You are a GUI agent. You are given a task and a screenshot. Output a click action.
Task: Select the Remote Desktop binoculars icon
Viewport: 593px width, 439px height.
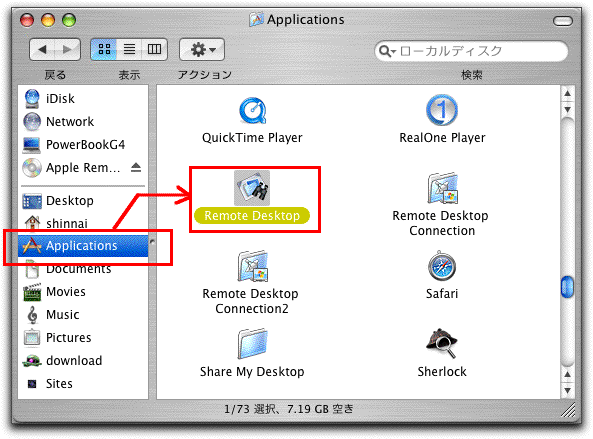252,188
